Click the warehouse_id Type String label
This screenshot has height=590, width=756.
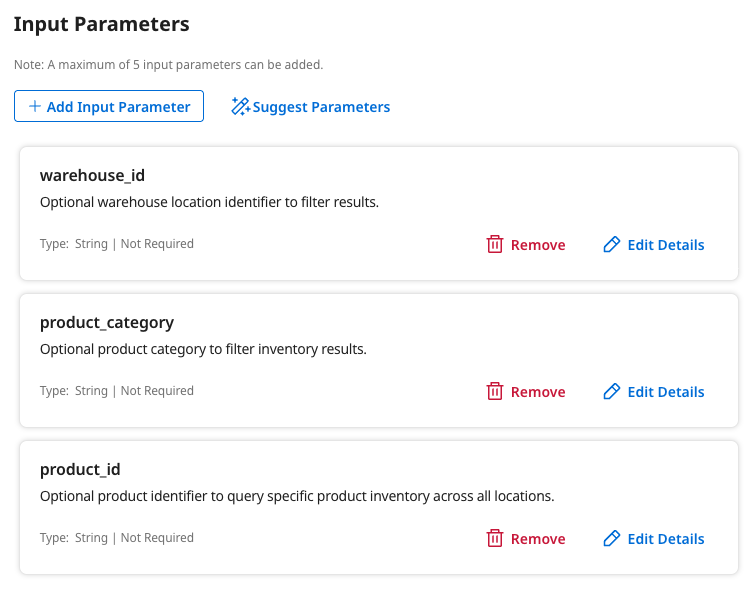tap(116, 244)
